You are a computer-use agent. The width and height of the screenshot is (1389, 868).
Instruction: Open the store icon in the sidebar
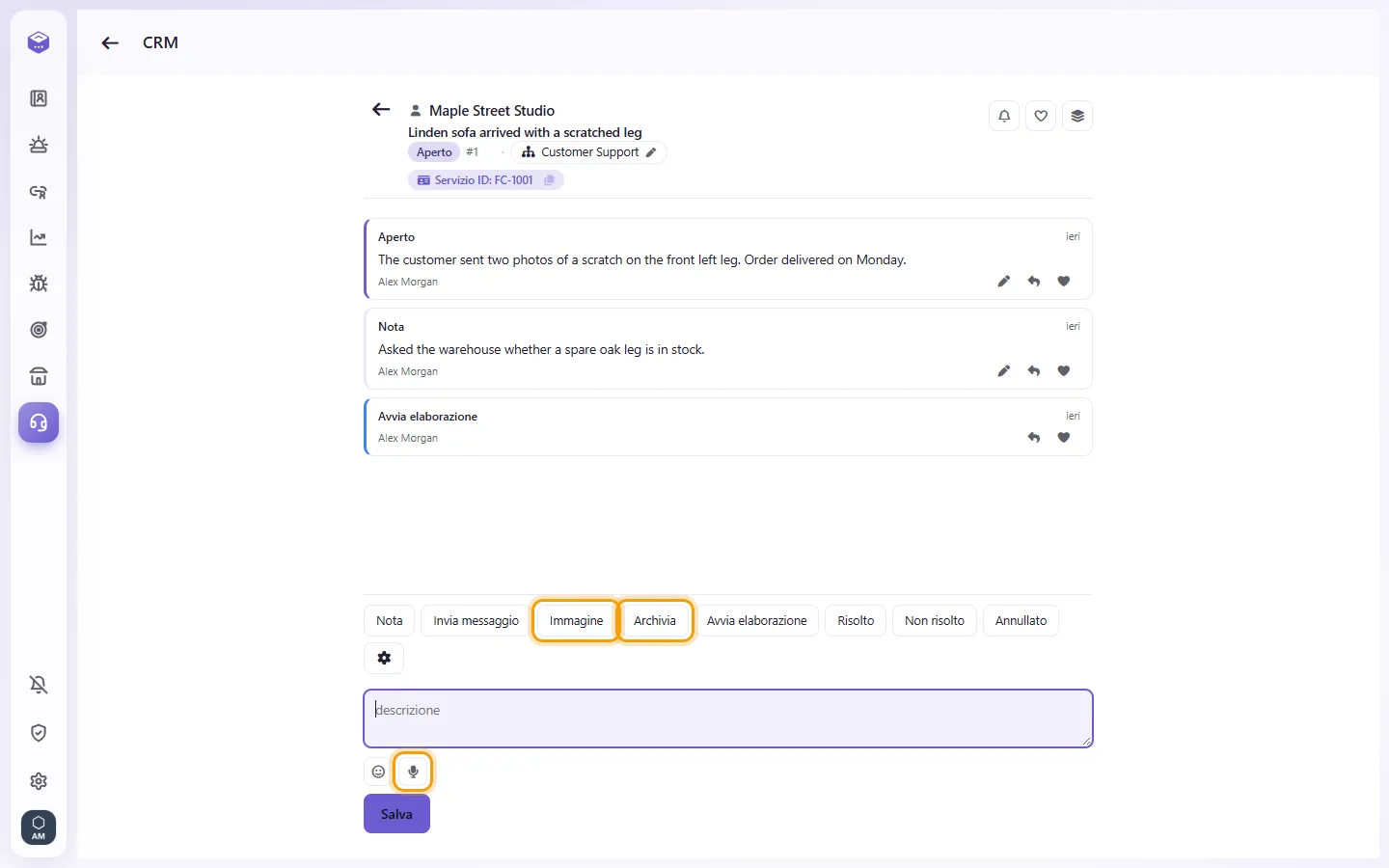[39, 376]
